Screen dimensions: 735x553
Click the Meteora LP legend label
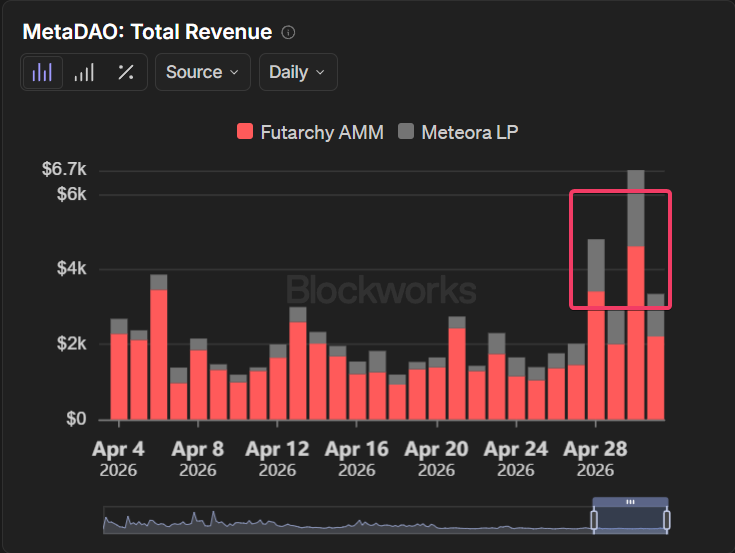point(470,133)
